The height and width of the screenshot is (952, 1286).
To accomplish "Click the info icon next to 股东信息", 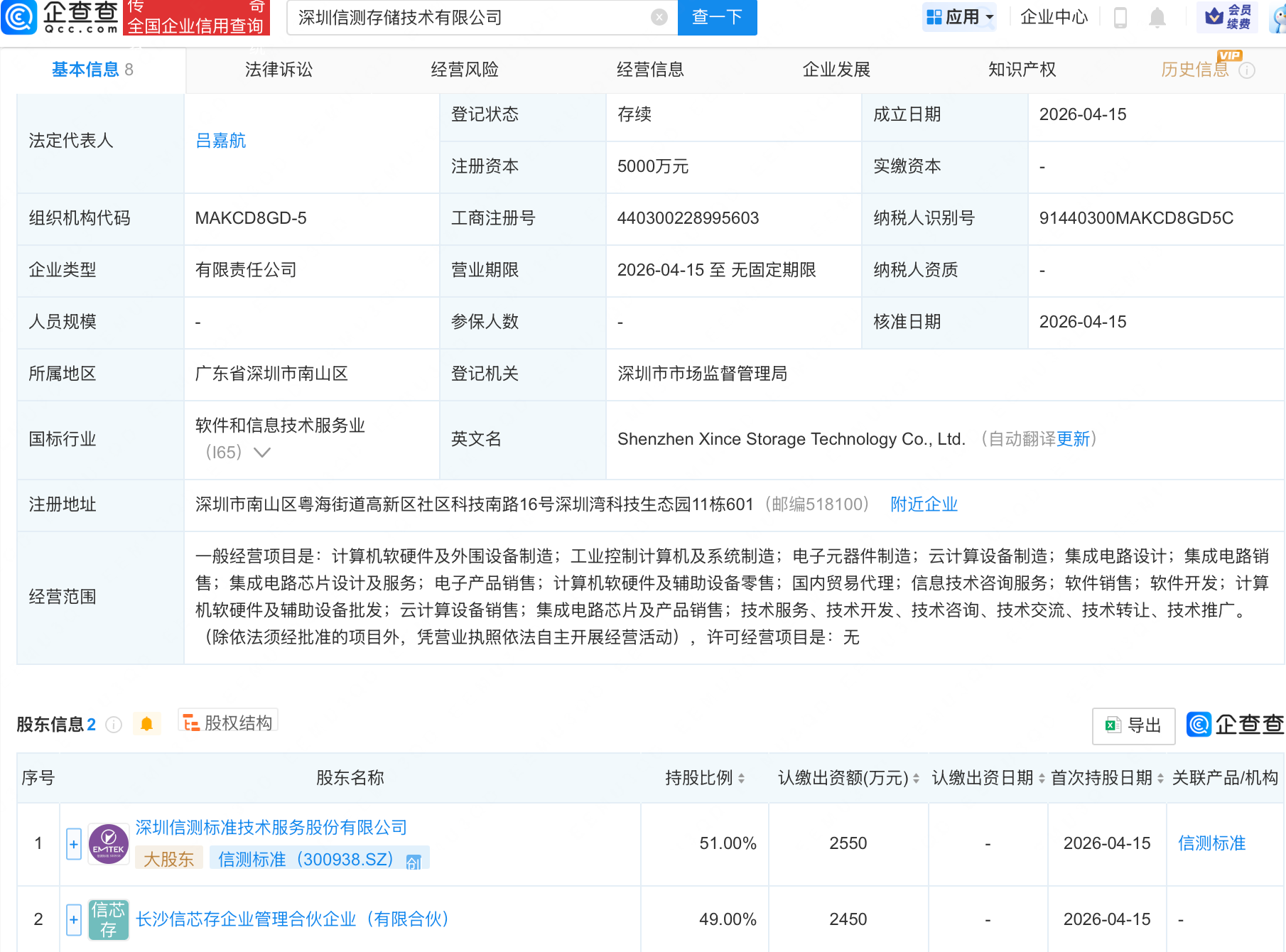I will point(112,725).
